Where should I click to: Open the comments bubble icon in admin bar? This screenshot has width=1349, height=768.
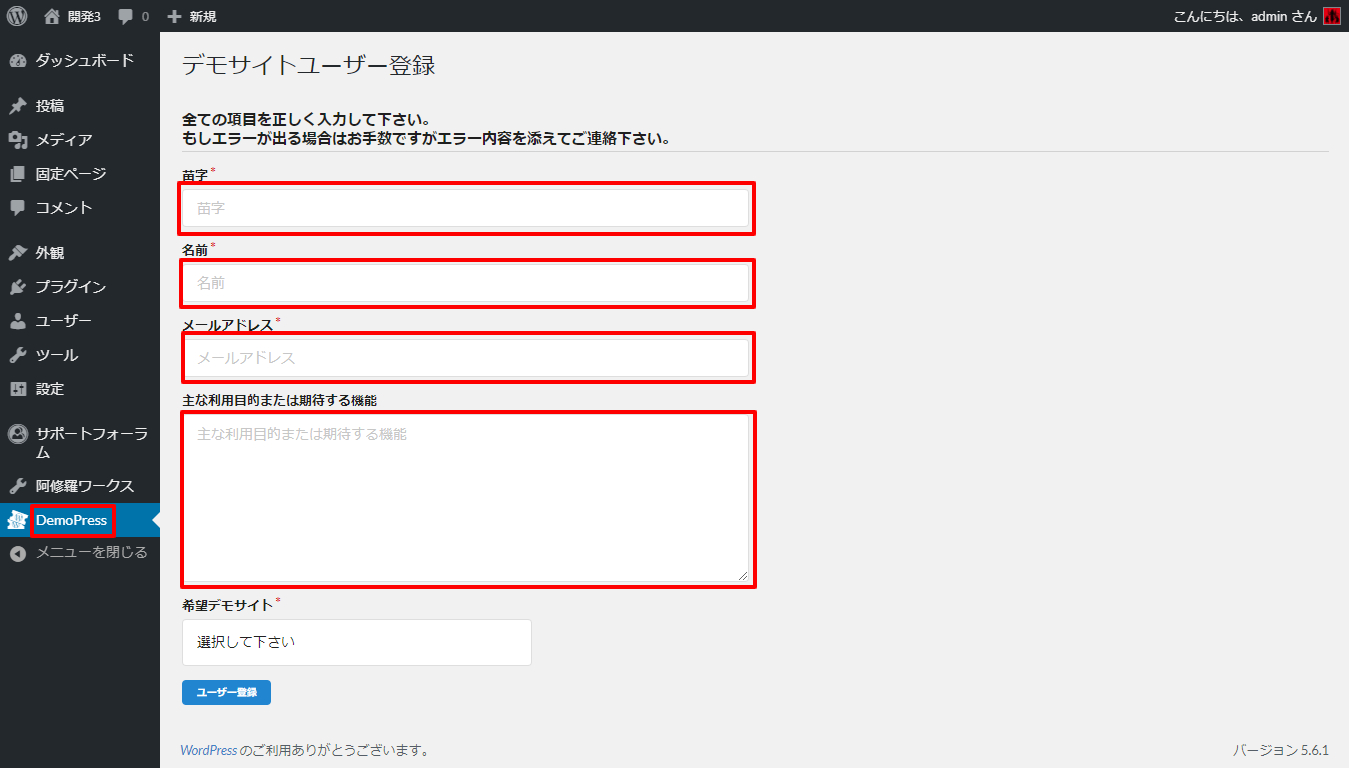[125, 17]
